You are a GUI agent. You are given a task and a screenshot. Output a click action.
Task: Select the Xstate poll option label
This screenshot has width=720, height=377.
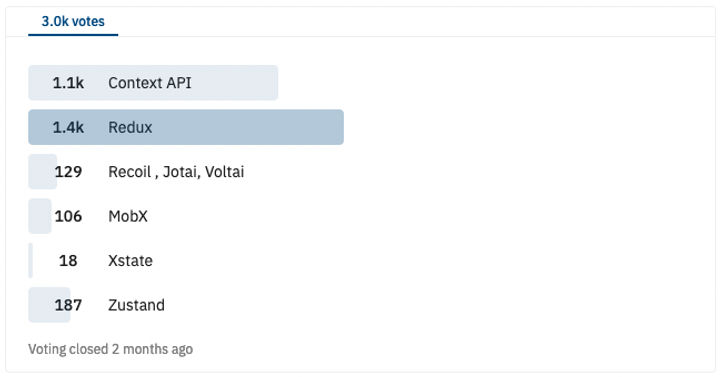[130, 261]
